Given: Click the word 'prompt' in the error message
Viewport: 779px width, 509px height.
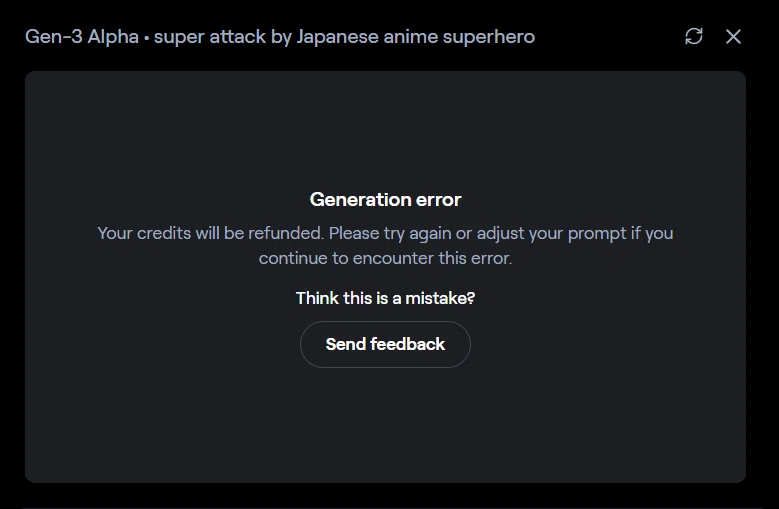Looking at the screenshot, I should coord(597,234).
